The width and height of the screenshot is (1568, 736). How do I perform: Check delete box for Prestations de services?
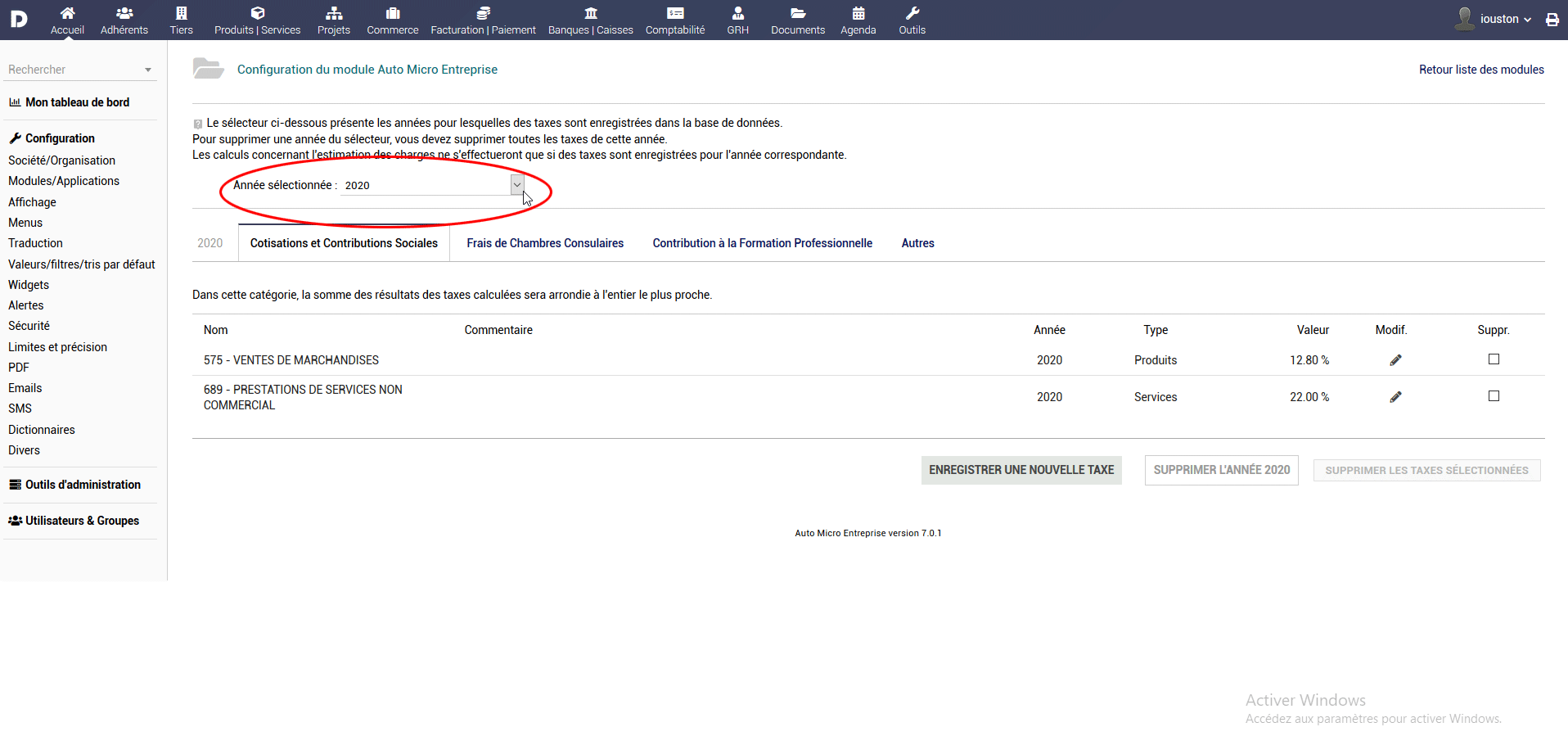pyautogui.click(x=1494, y=396)
